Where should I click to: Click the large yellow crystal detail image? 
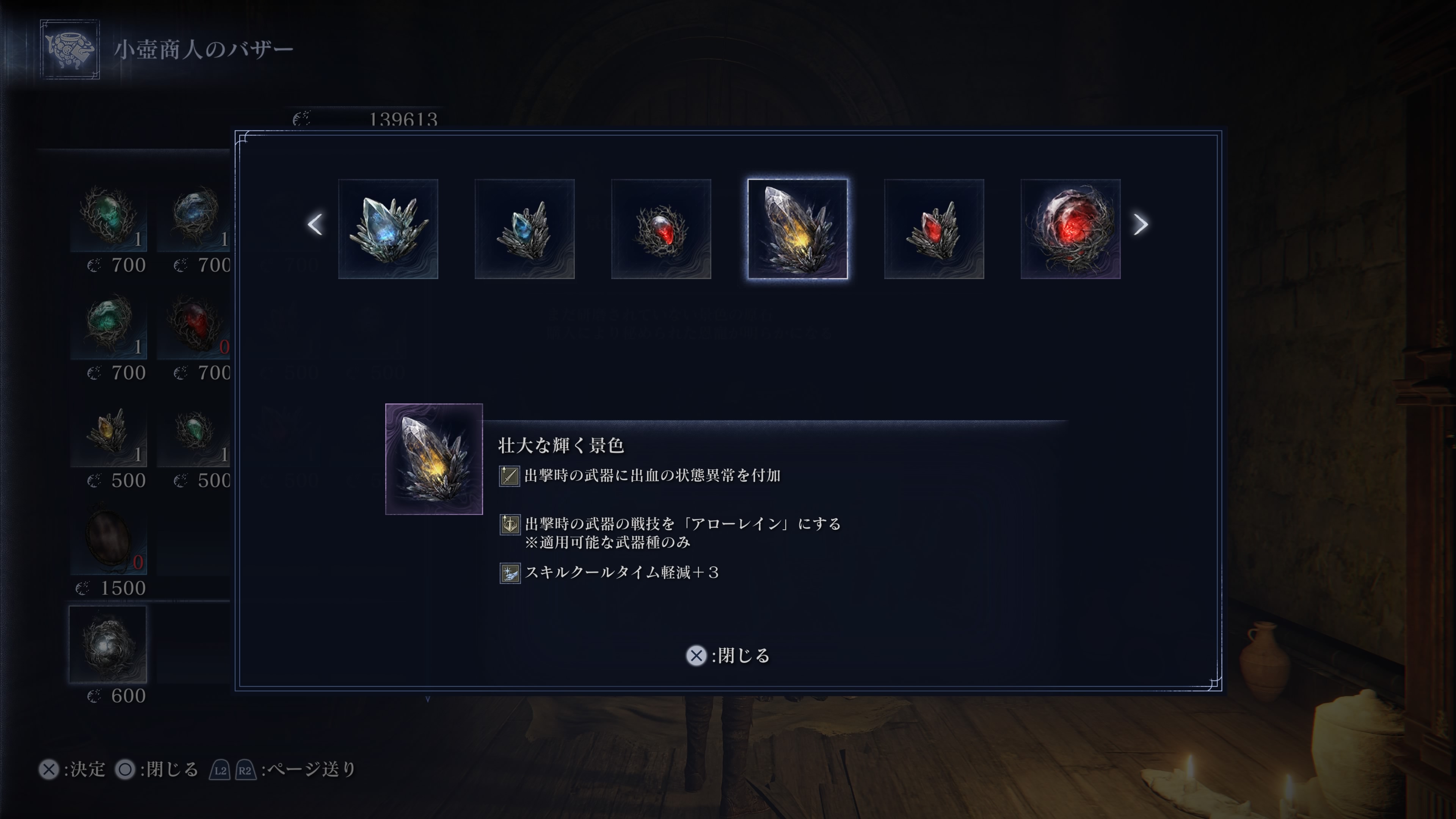(x=434, y=459)
